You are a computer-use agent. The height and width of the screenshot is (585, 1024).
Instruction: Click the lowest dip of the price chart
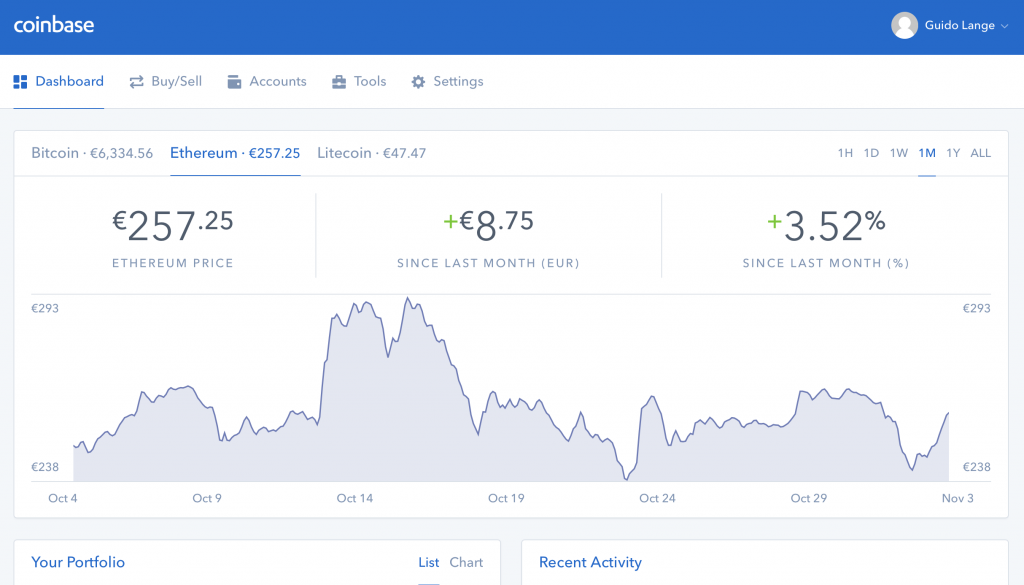tap(626, 479)
